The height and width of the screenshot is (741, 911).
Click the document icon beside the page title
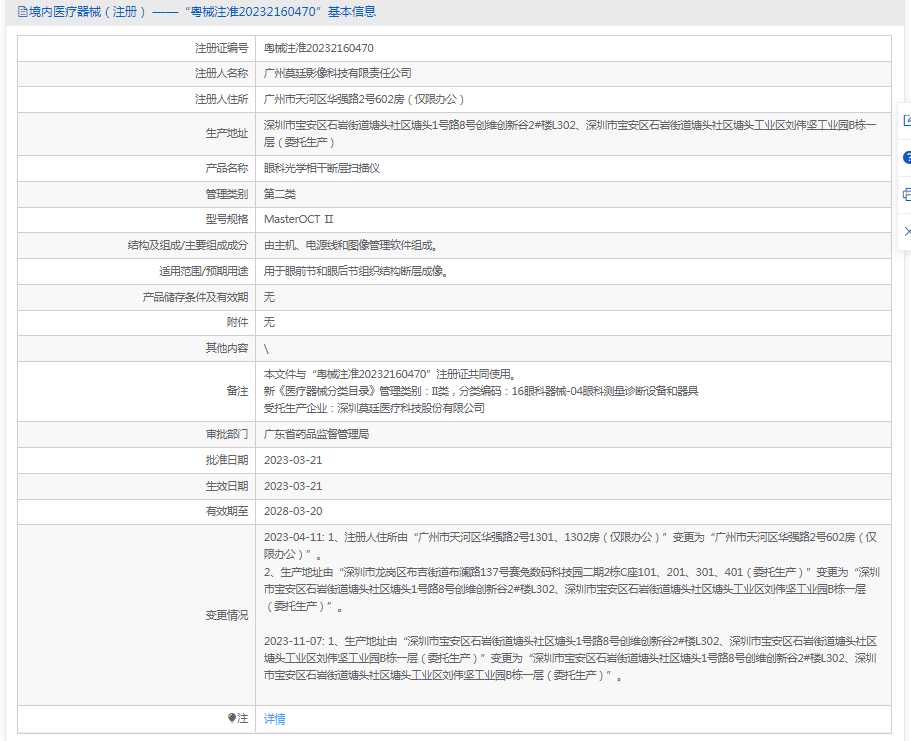click(x=23, y=12)
